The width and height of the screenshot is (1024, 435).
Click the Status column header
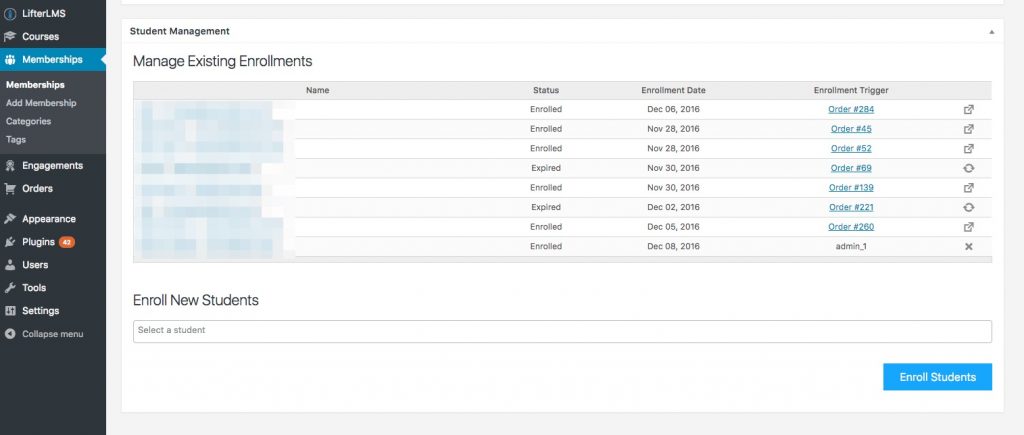tap(546, 91)
